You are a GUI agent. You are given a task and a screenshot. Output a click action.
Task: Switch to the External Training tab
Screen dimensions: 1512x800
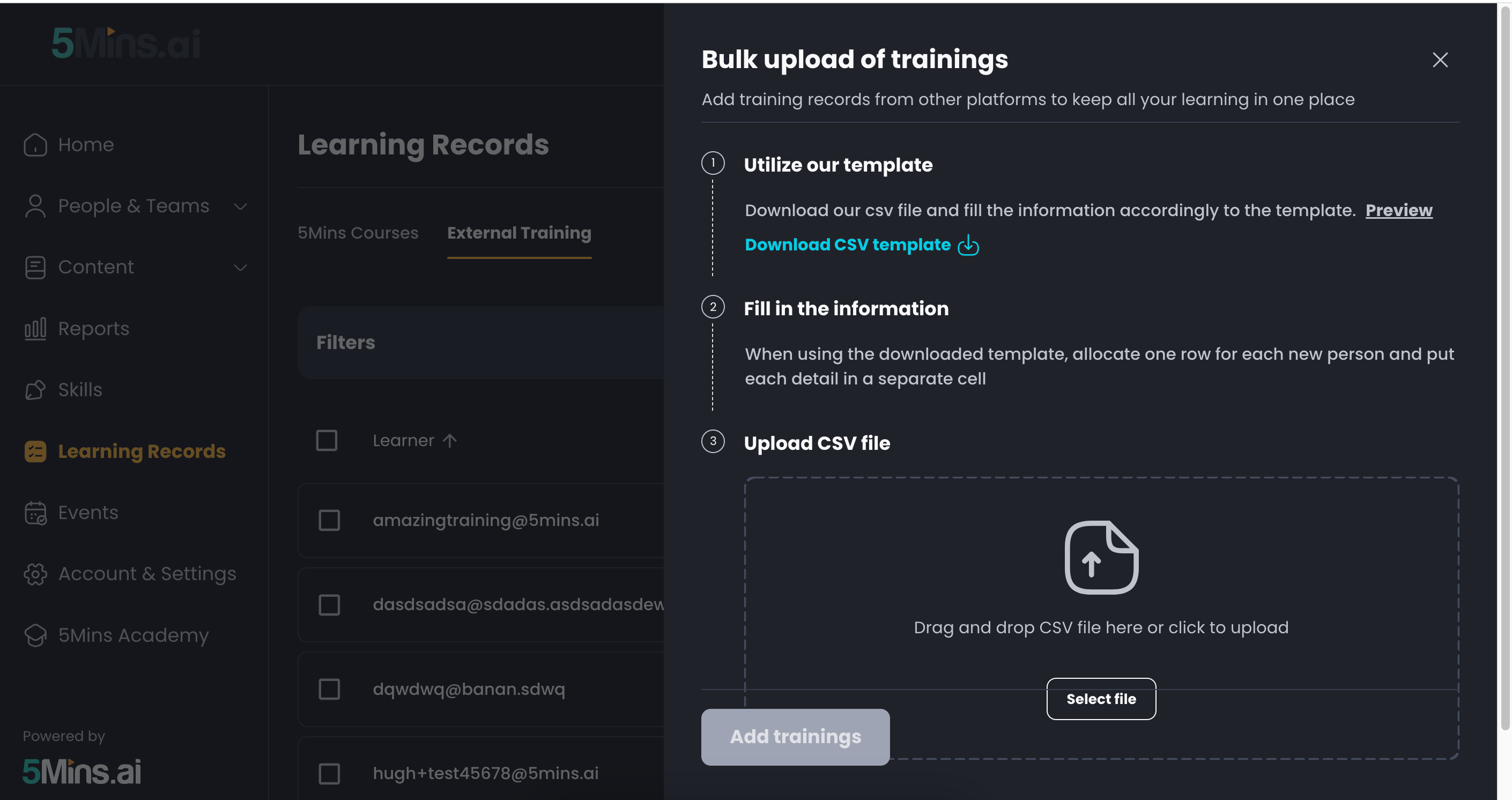[x=519, y=233]
